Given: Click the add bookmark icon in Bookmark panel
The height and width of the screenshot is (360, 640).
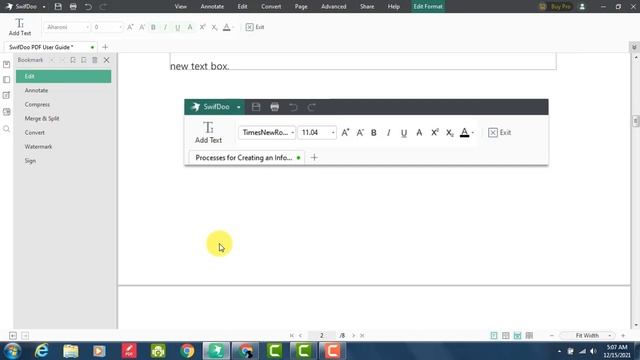Looking at the screenshot, I should pyautogui.click(x=73, y=60).
